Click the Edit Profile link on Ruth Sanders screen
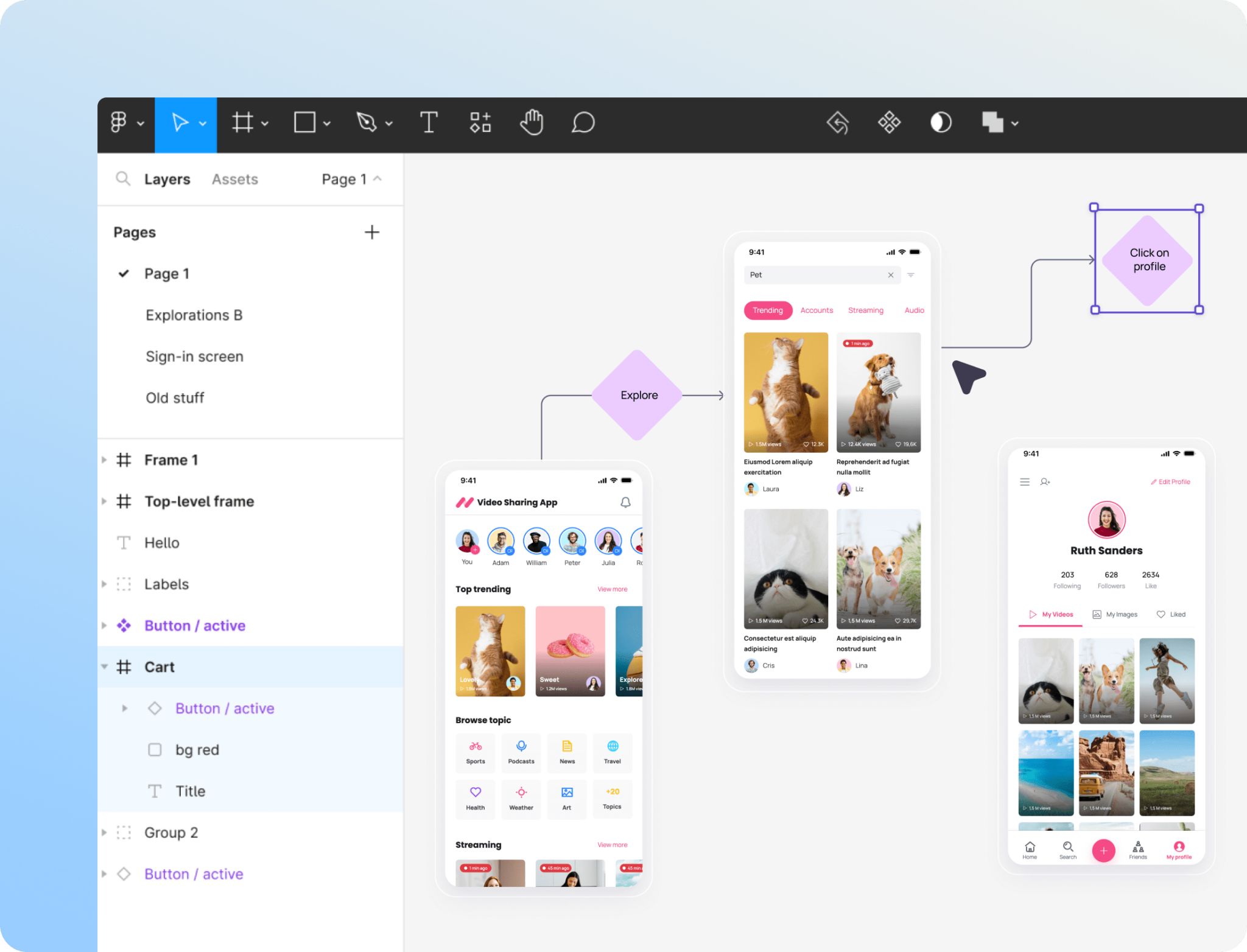The width and height of the screenshot is (1247, 952). pyautogui.click(x=1170, y=481)
